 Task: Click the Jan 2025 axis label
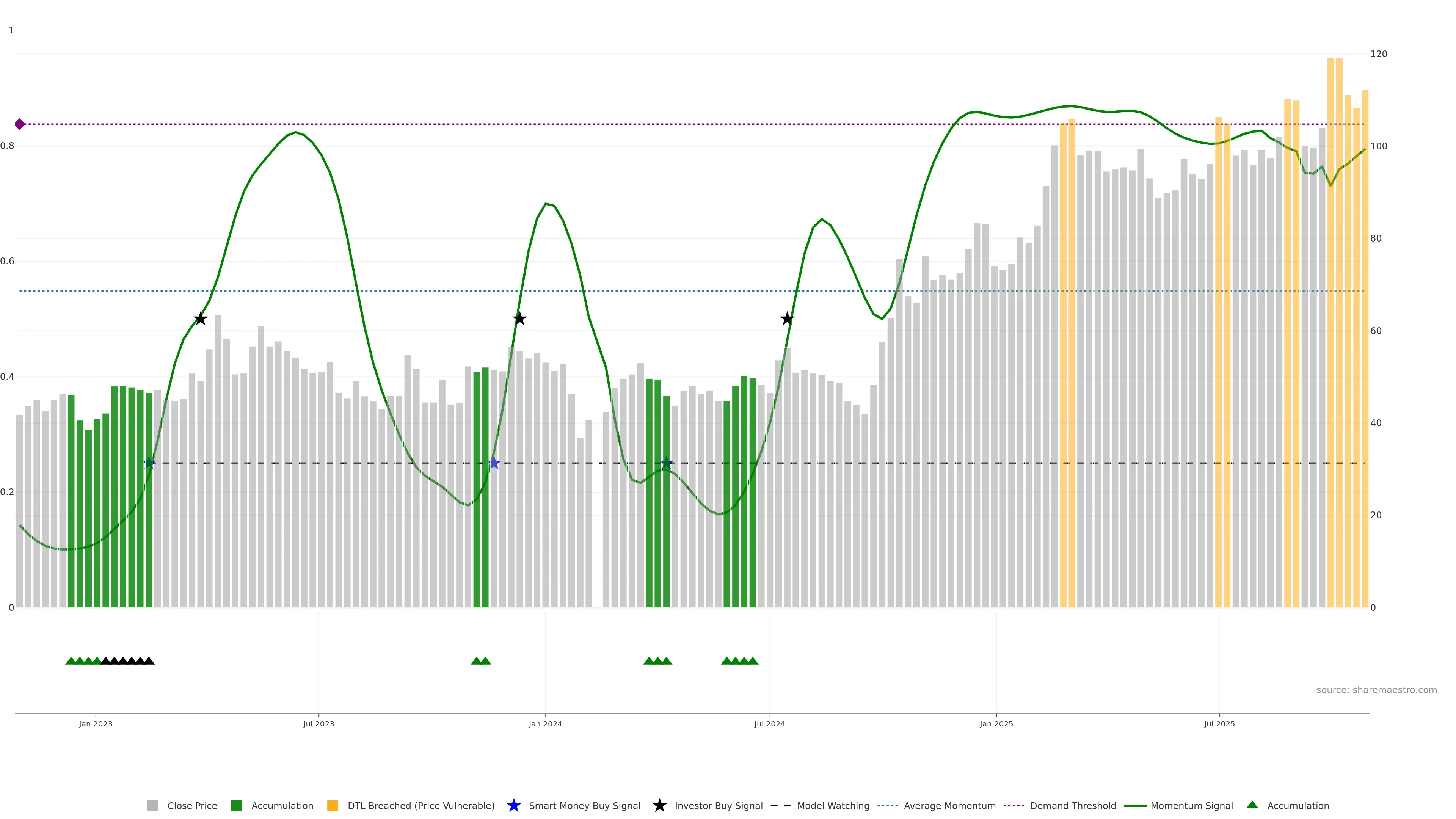pos(996,723)
